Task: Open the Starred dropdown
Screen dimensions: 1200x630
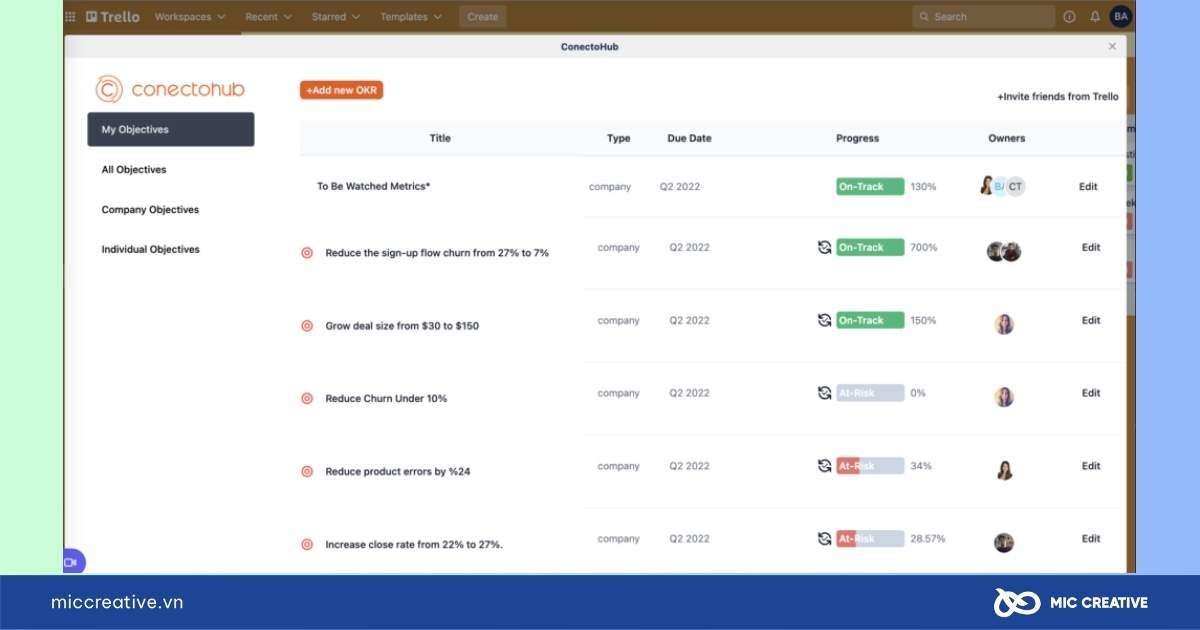Action: [335, 17]
